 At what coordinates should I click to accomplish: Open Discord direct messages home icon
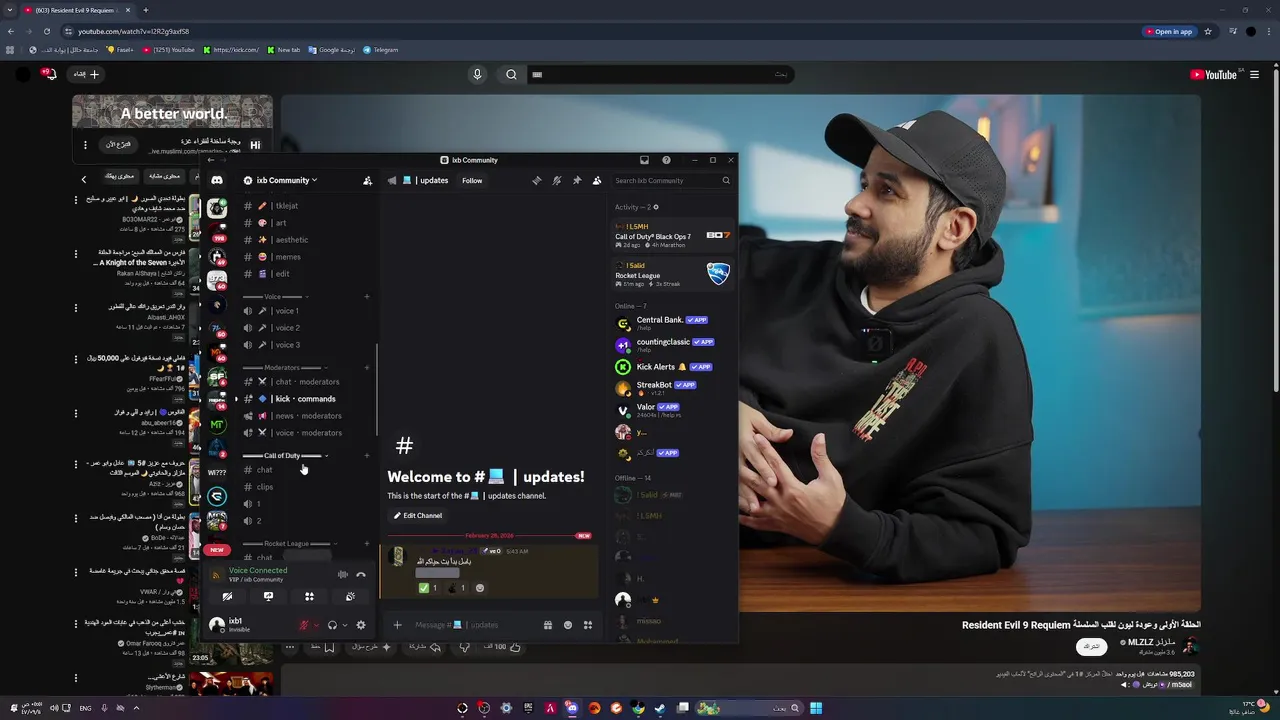pyautogui.click(x=217, y=181)
